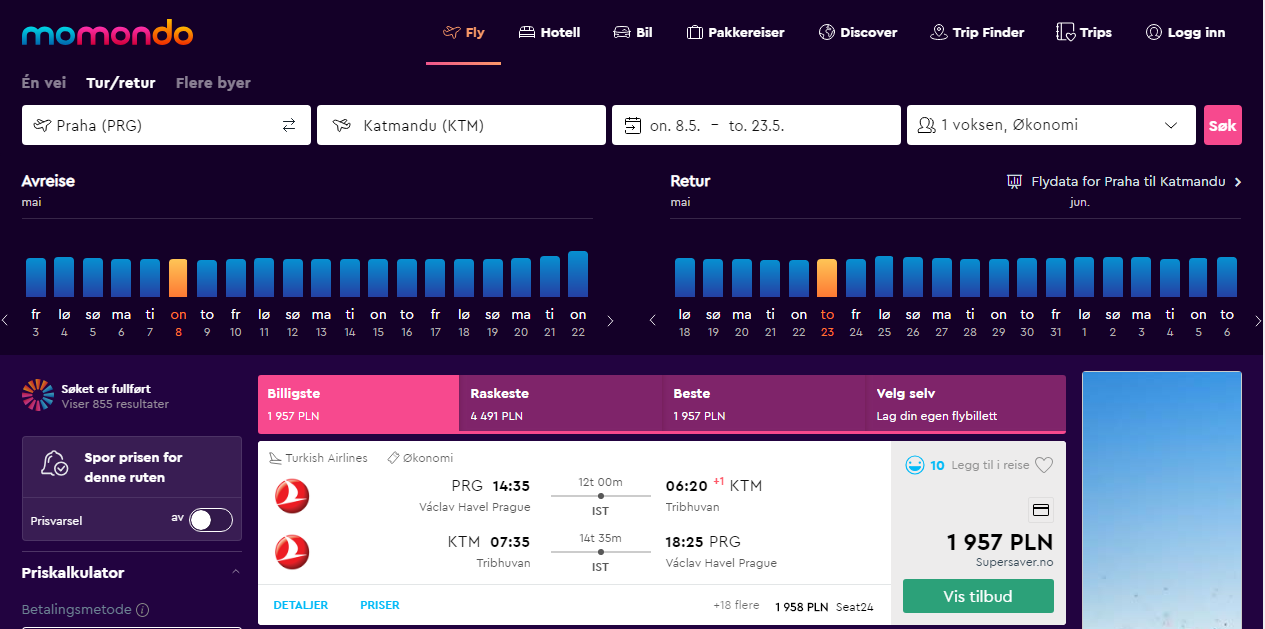Open DETALJER for the Turkish Airlines flight
1265x629 pixels.
(300, 605)
